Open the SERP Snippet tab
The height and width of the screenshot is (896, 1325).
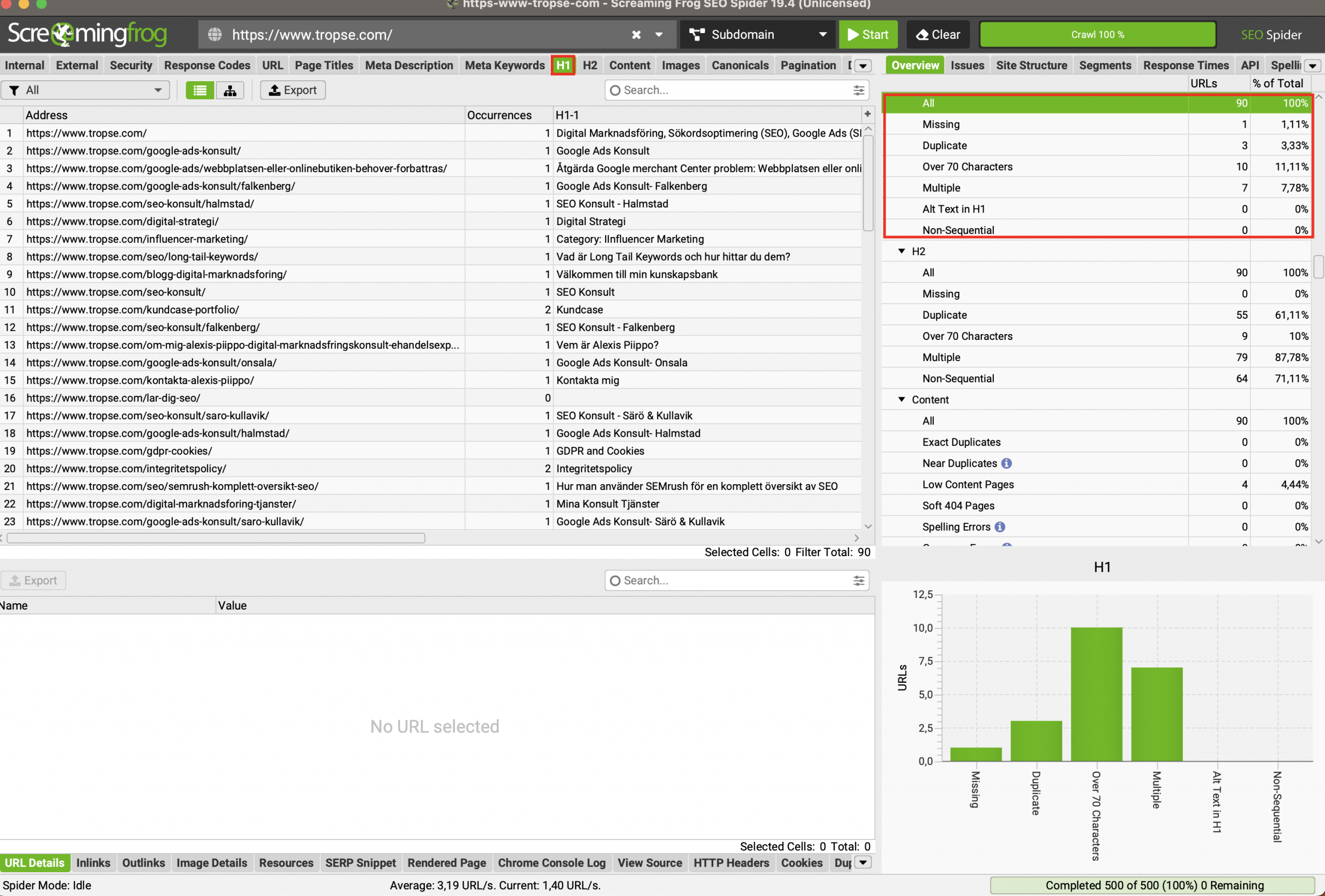coord(360,862)
